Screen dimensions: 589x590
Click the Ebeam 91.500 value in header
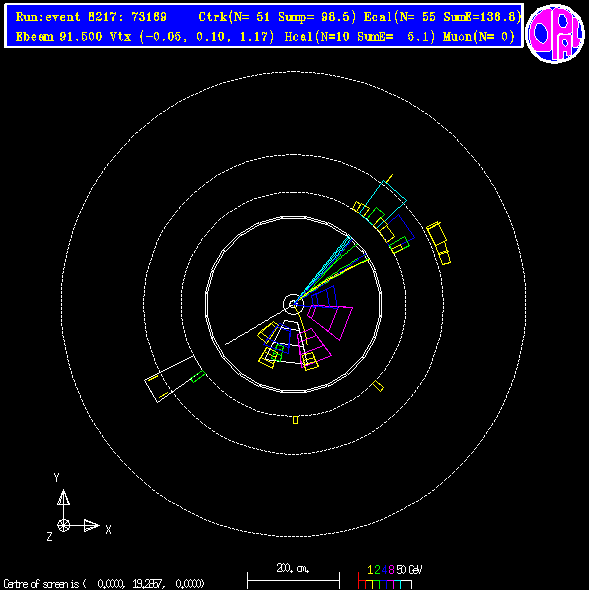[x=59, y=37]
